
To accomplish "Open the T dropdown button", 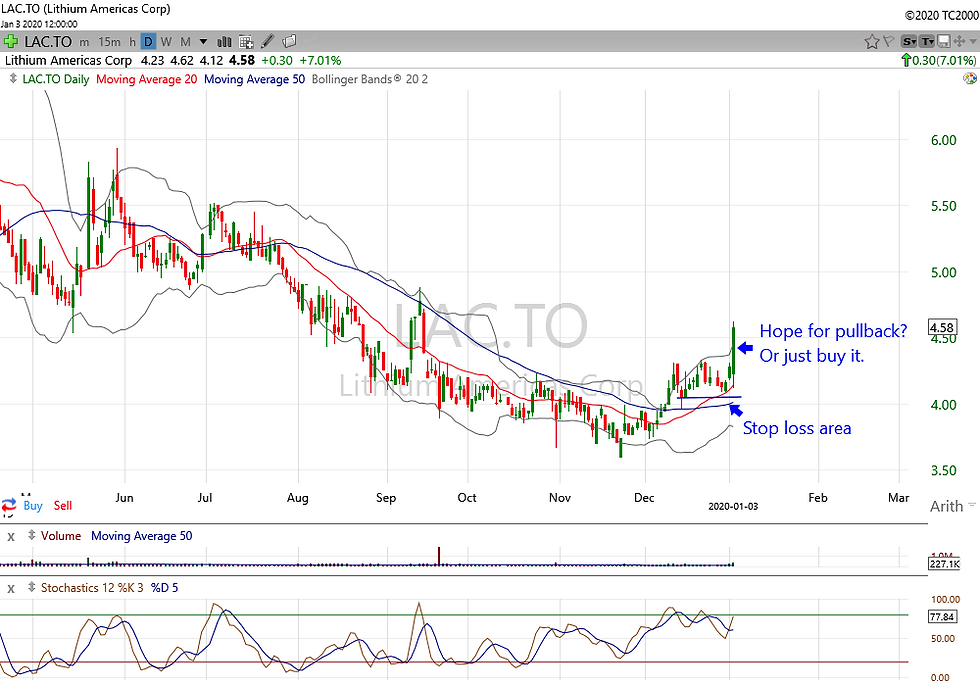I will (x=928, y=42).
